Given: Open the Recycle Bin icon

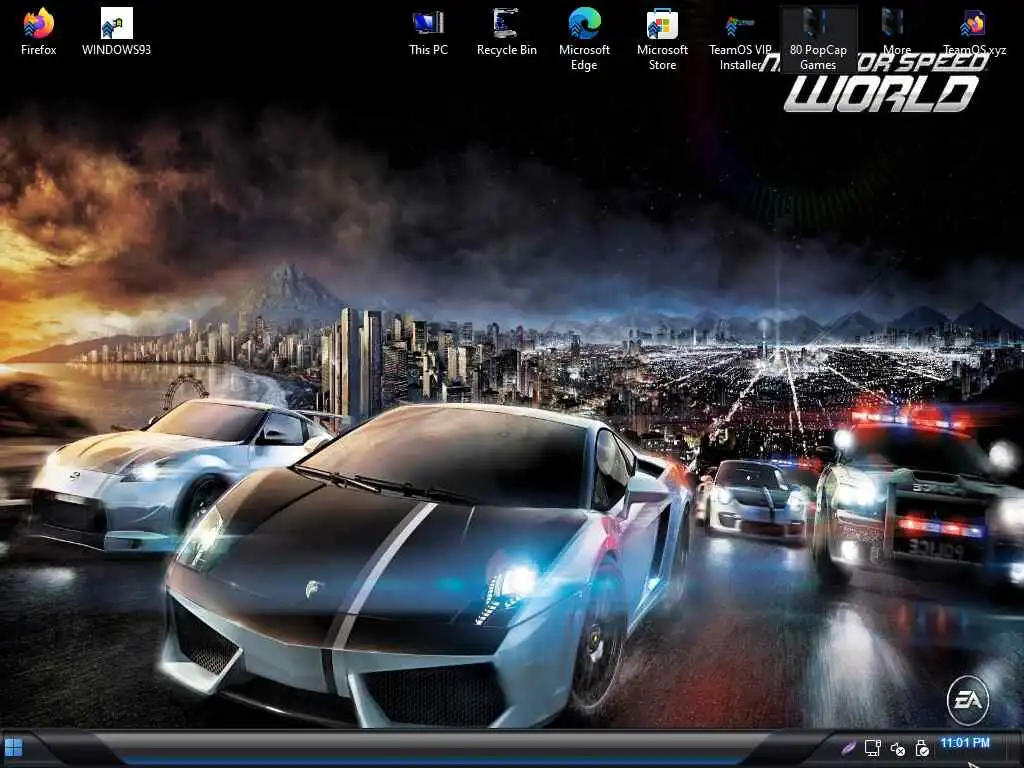Looking at the screenshot, I should point(506,31).
